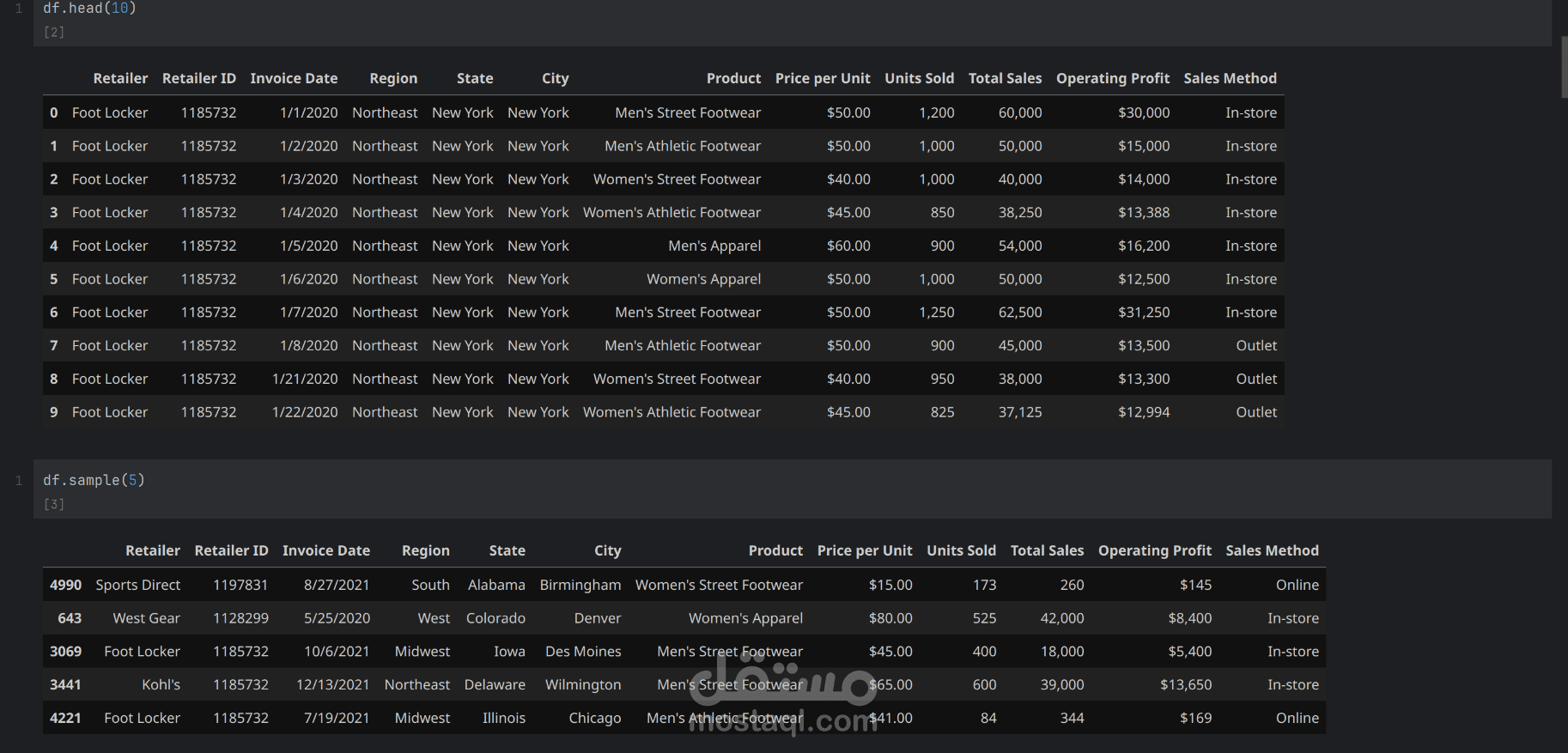1568x753 pixels.
Task: Click Operating Profit header in first table
Action: point(1113,78)
